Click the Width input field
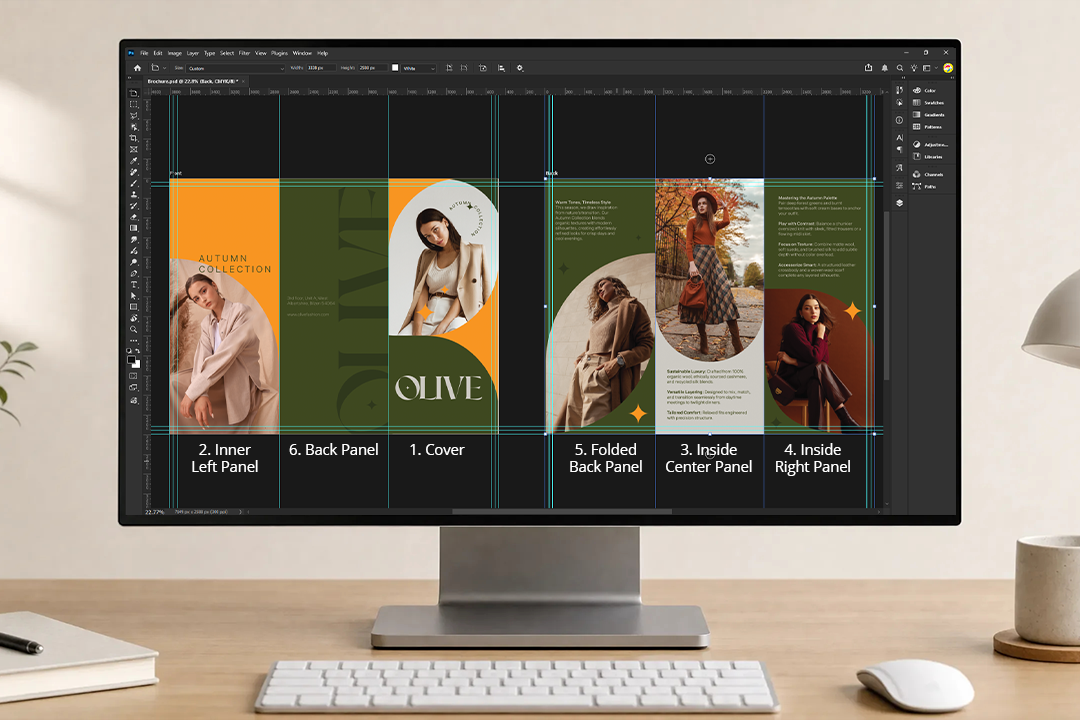 (320, 68)
